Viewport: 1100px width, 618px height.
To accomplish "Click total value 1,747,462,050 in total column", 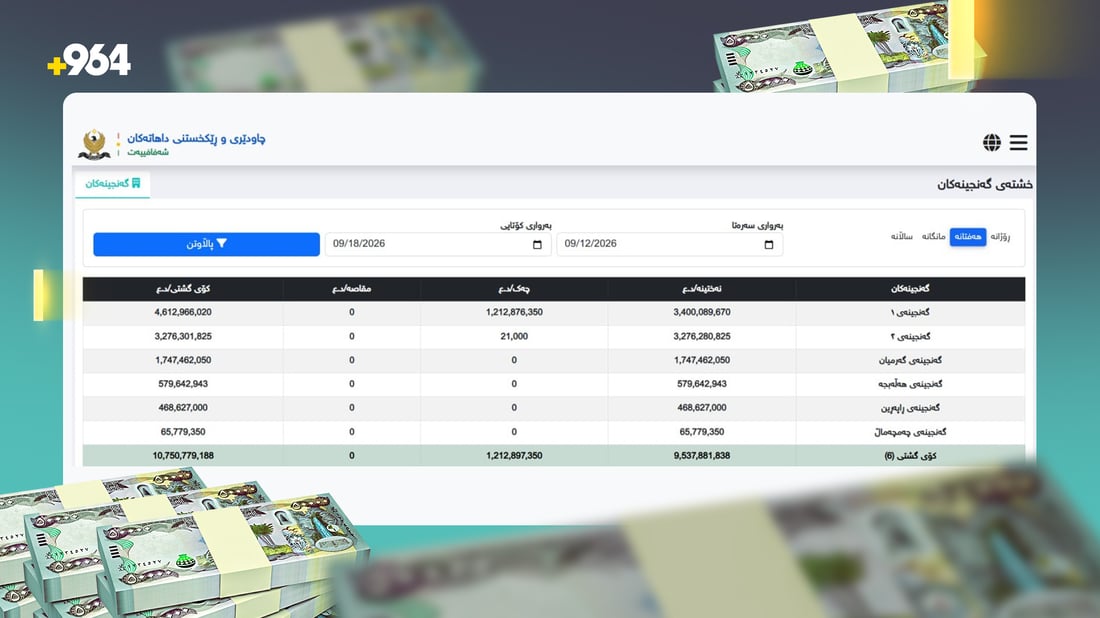I will tap(183, 360).
